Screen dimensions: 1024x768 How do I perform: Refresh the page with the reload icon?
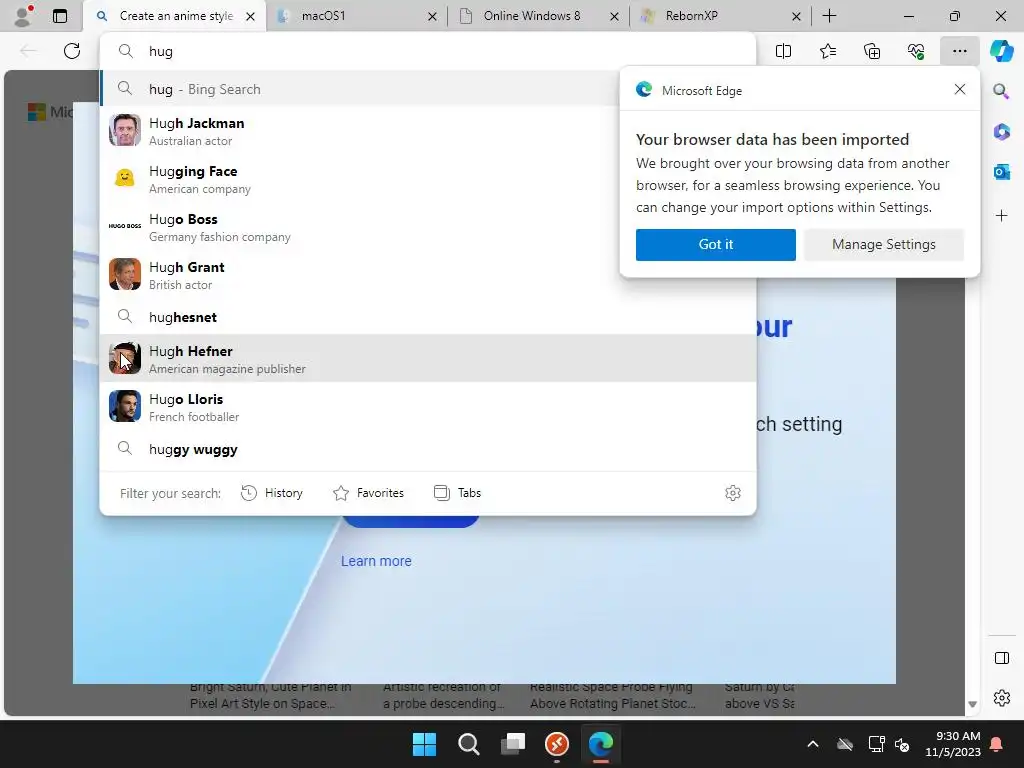pyautogui.click(x=72, y=51)
